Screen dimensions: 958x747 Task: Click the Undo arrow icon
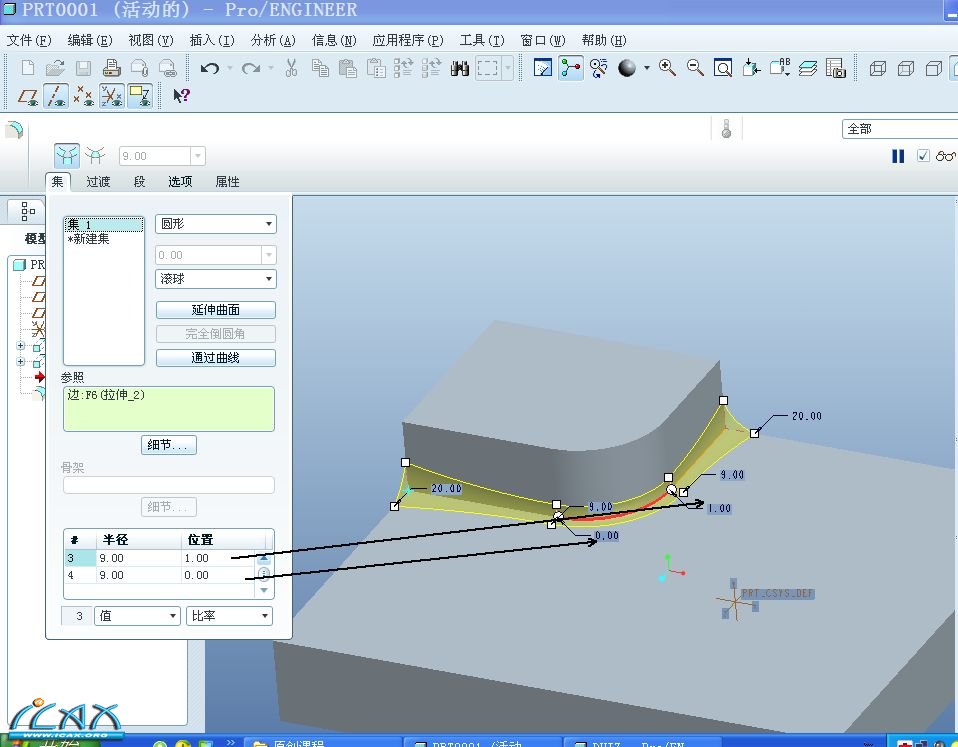209,68
